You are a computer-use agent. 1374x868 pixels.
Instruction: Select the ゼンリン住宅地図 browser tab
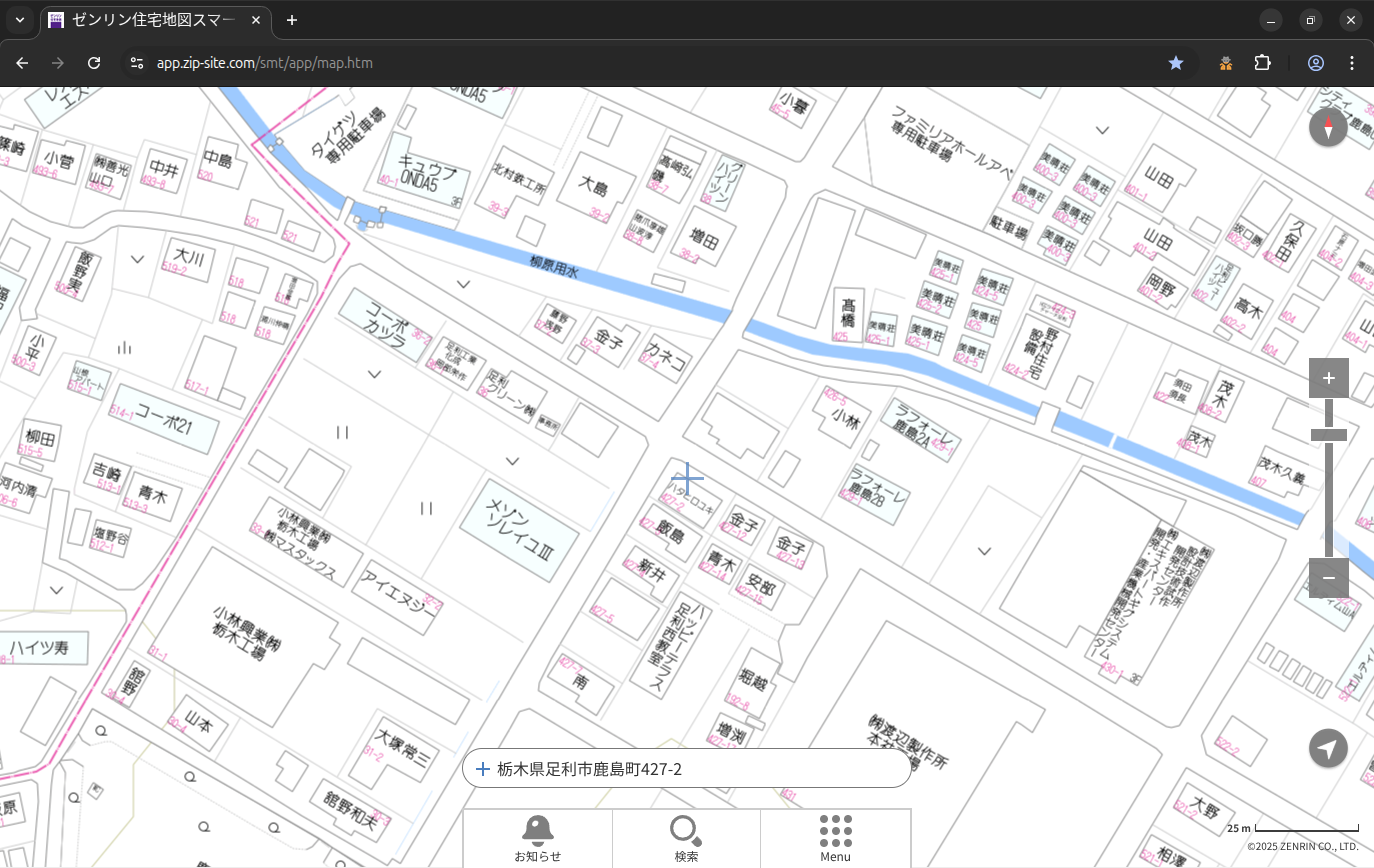(155, 20)
